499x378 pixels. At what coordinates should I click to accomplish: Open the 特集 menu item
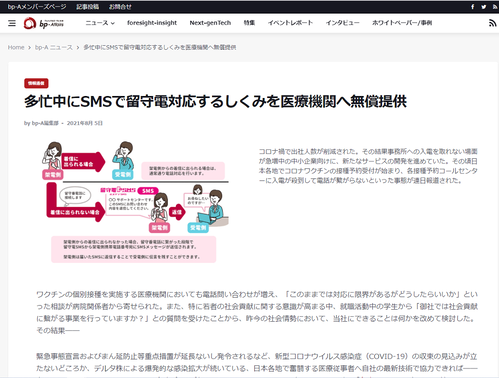click(x=249, y=23)
